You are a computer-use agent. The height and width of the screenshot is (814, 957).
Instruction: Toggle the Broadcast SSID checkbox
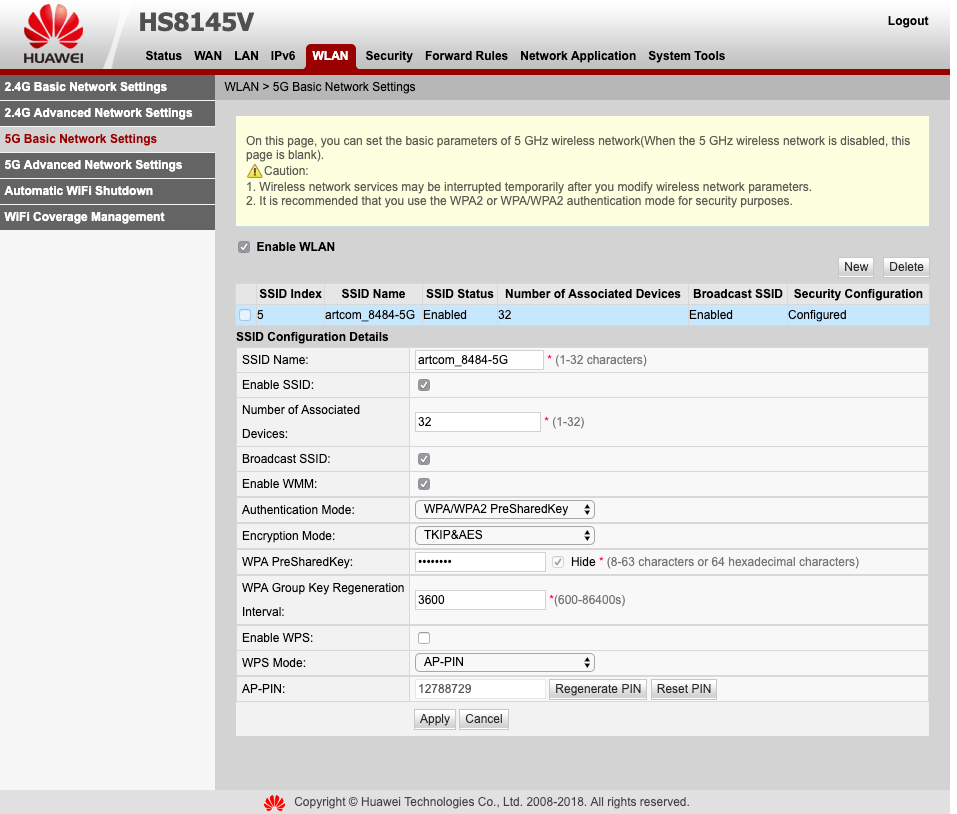424,459
